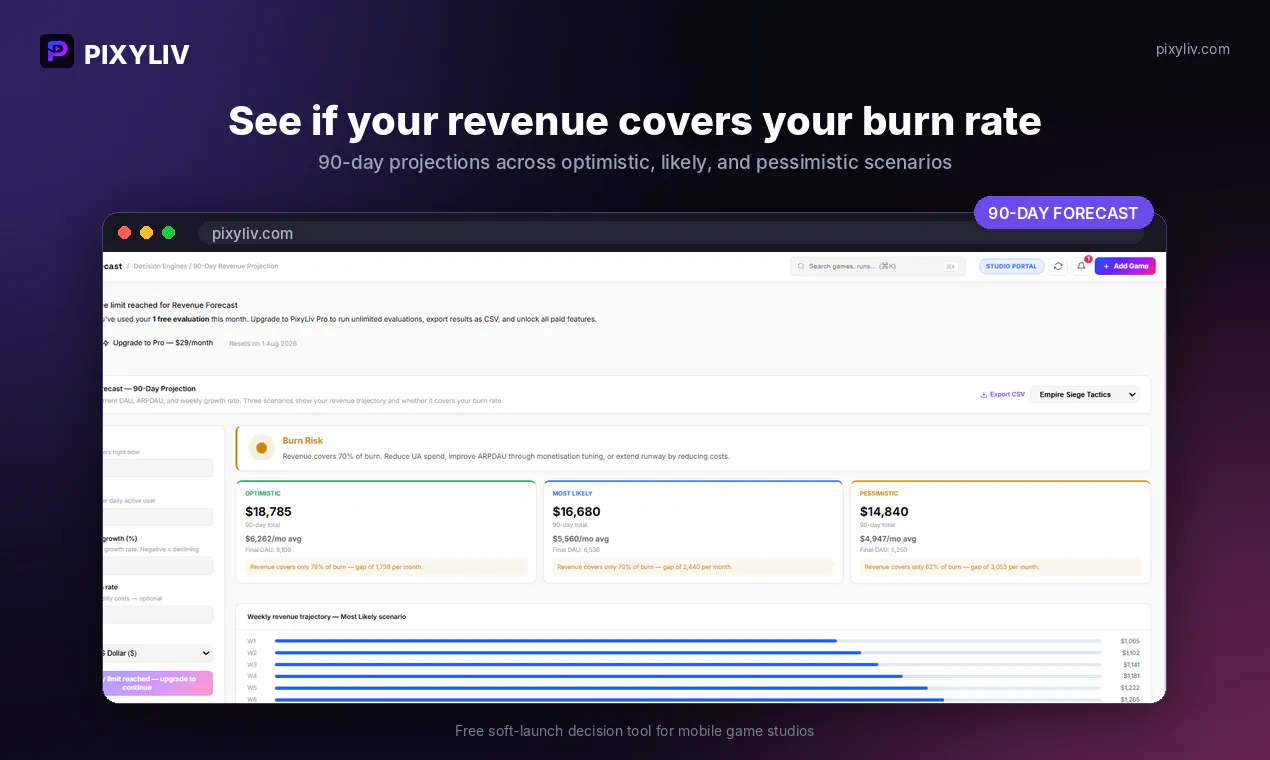This screenshot has height=760, width=1270.
Task: Click the Search games, runs field
Action: [878, 266]
